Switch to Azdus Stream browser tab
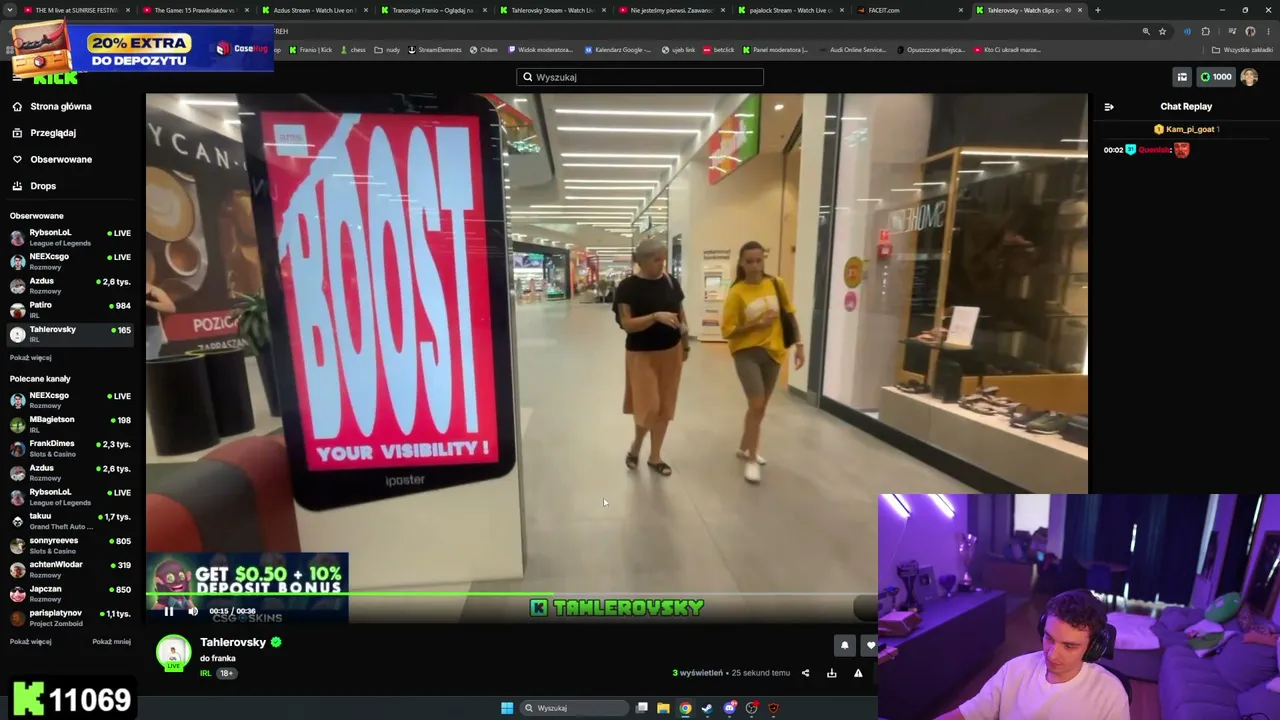Viewport: 1280px width, 720px height. [x=314, y=10]
